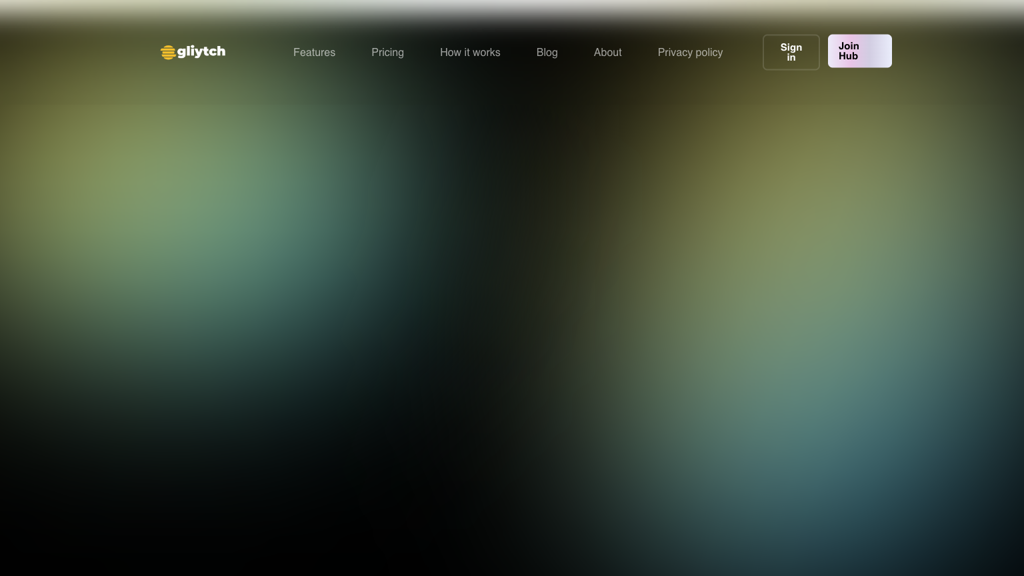Go to the Pricing section
The height and width of the screenshot is (576, 1024).
pyautogui.click(x=387, y=52)
